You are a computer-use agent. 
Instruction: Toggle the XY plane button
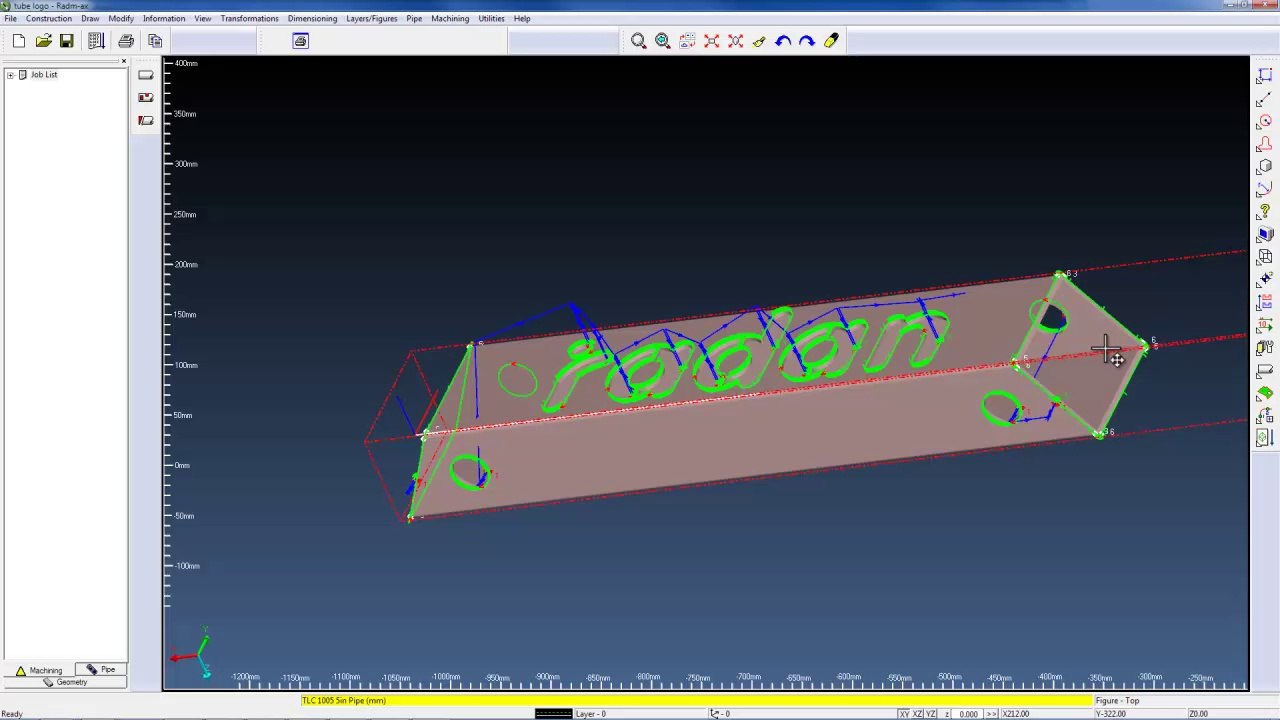tap(904, 714)
